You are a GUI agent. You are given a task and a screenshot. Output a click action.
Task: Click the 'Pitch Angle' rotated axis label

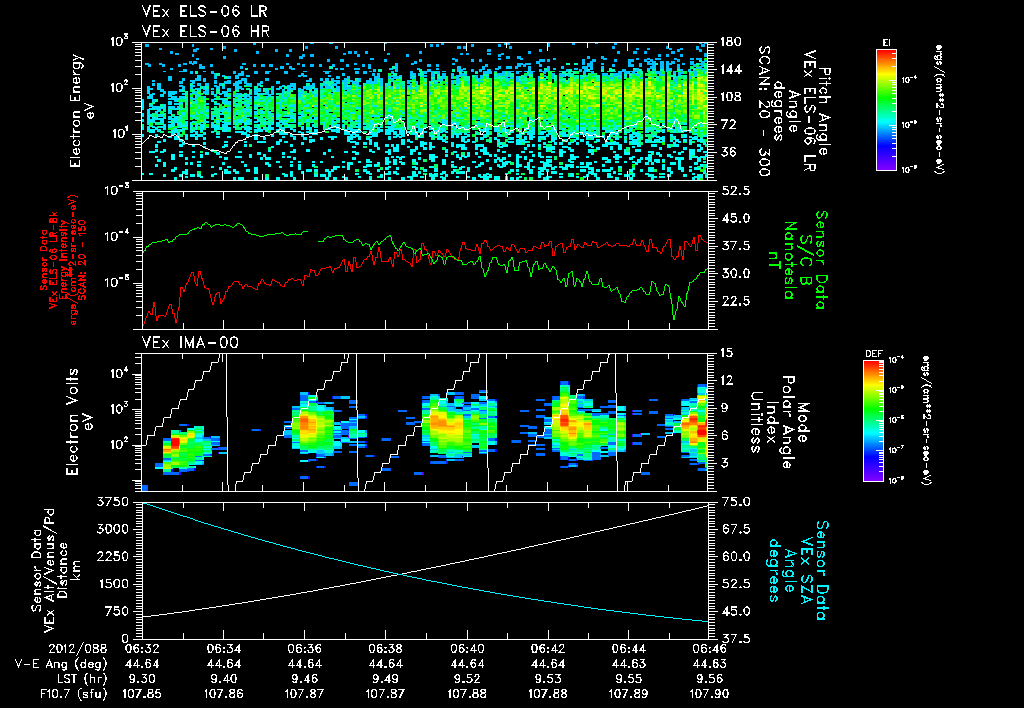pos(824,111)
